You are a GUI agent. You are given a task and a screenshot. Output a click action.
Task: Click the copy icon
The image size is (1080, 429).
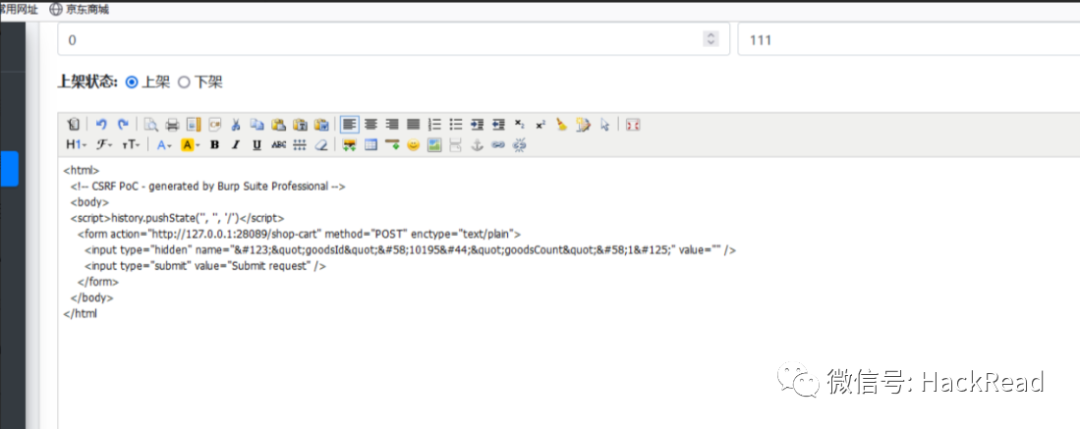257,125
